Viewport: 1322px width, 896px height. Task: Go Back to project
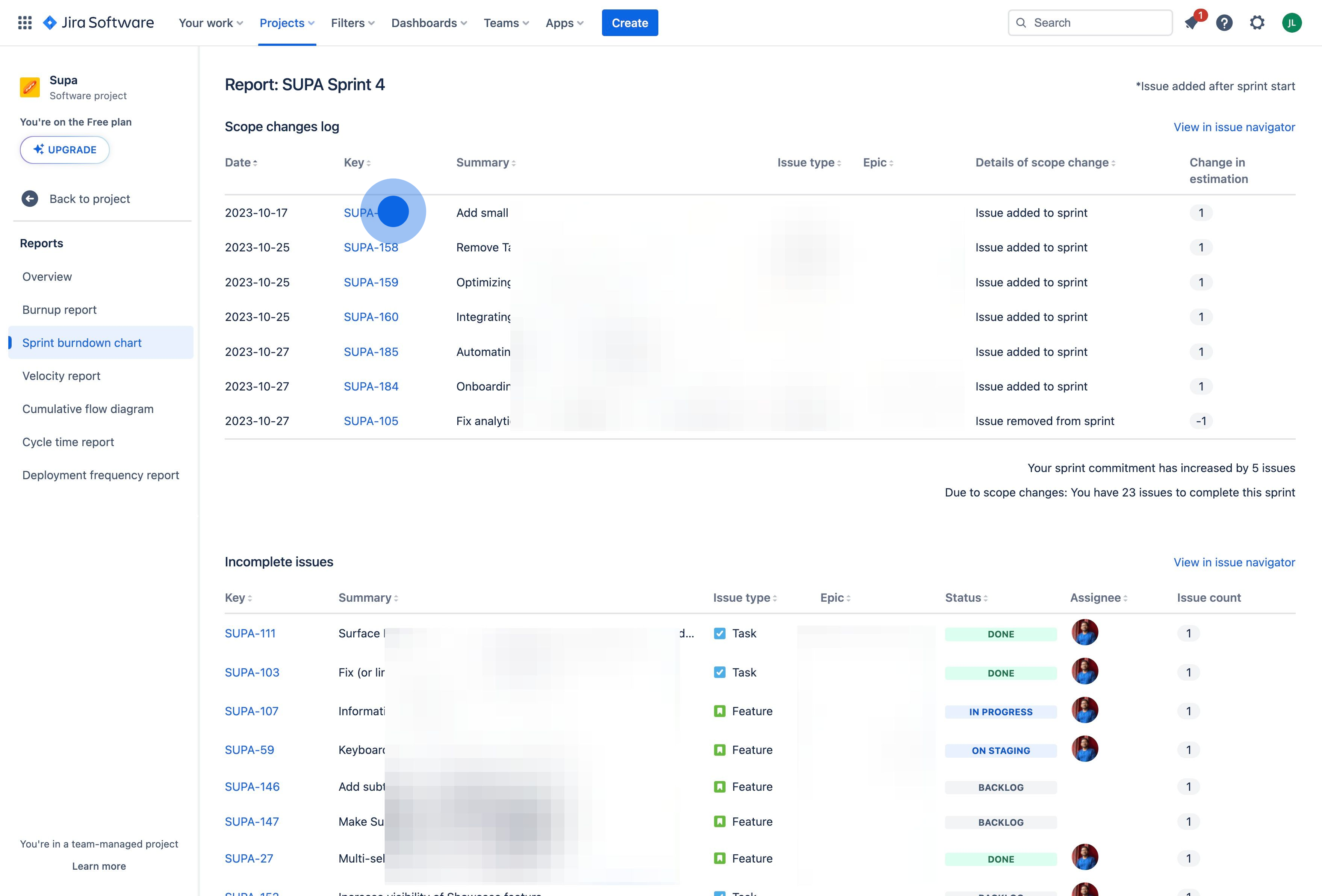pyautogui.click(x=89, y=198)
